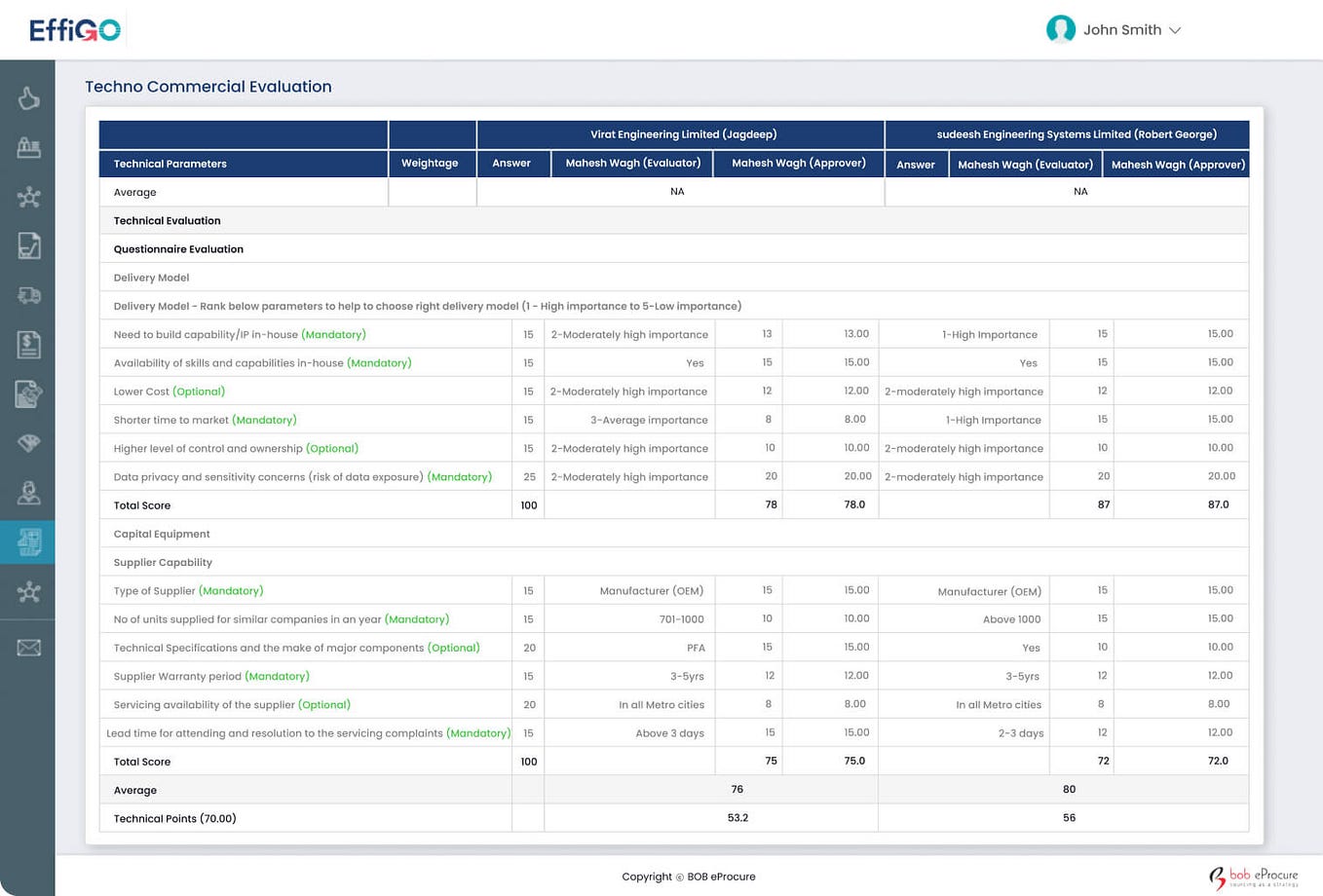Click the signed document sidebar icon
Image resolution: width=1323 pixels, height=896 pixels.
click(28, 245)
